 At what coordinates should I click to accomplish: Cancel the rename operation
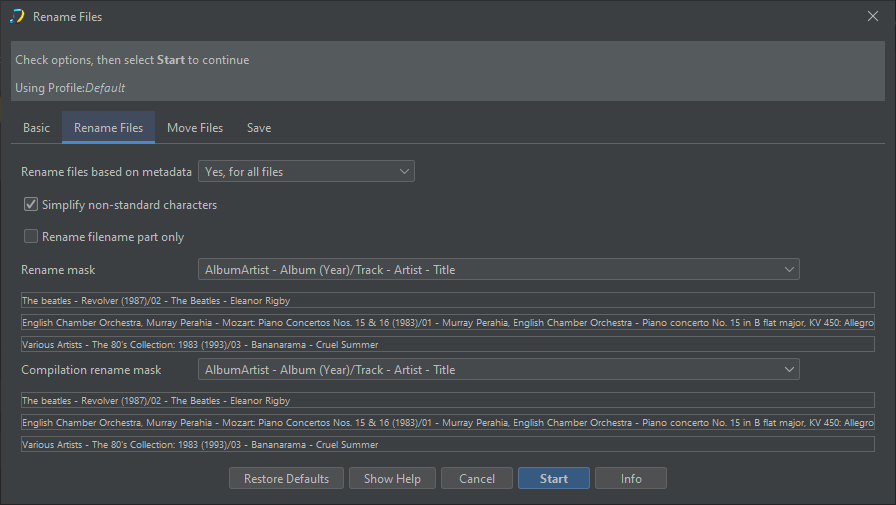point(477,479)
